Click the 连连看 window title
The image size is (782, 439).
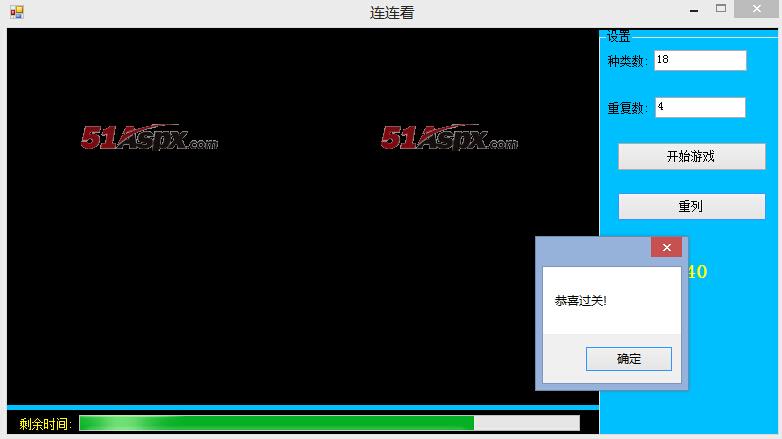pos(392,12)
